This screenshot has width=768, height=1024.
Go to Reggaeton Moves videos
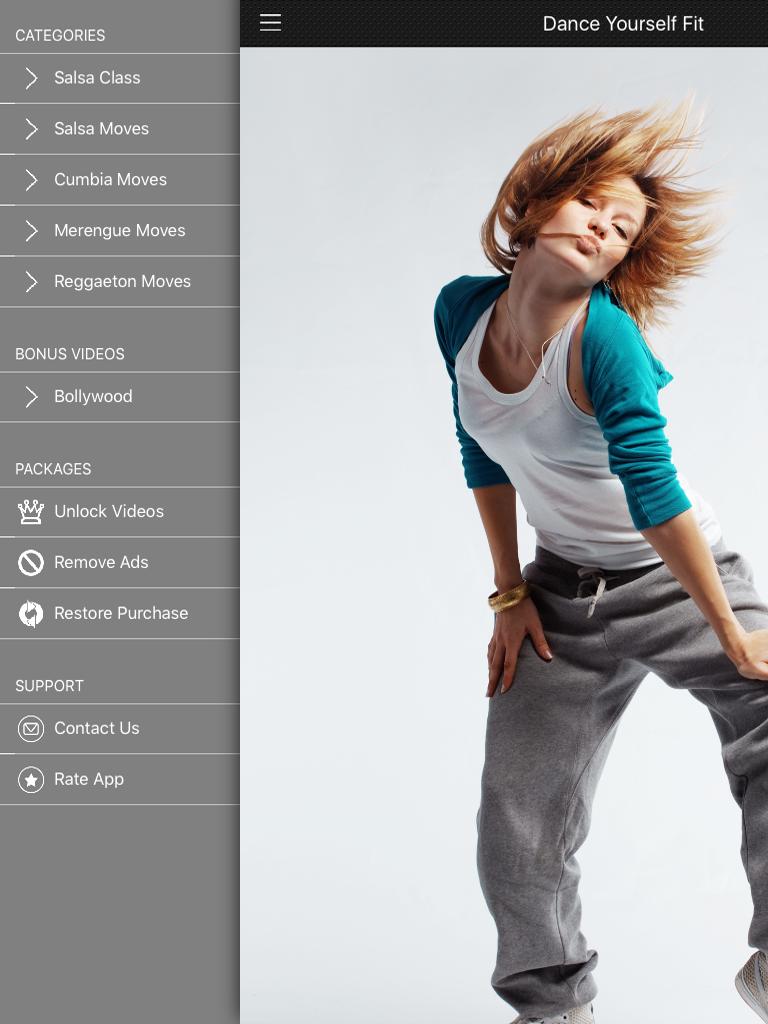click(x=120, y=282)
